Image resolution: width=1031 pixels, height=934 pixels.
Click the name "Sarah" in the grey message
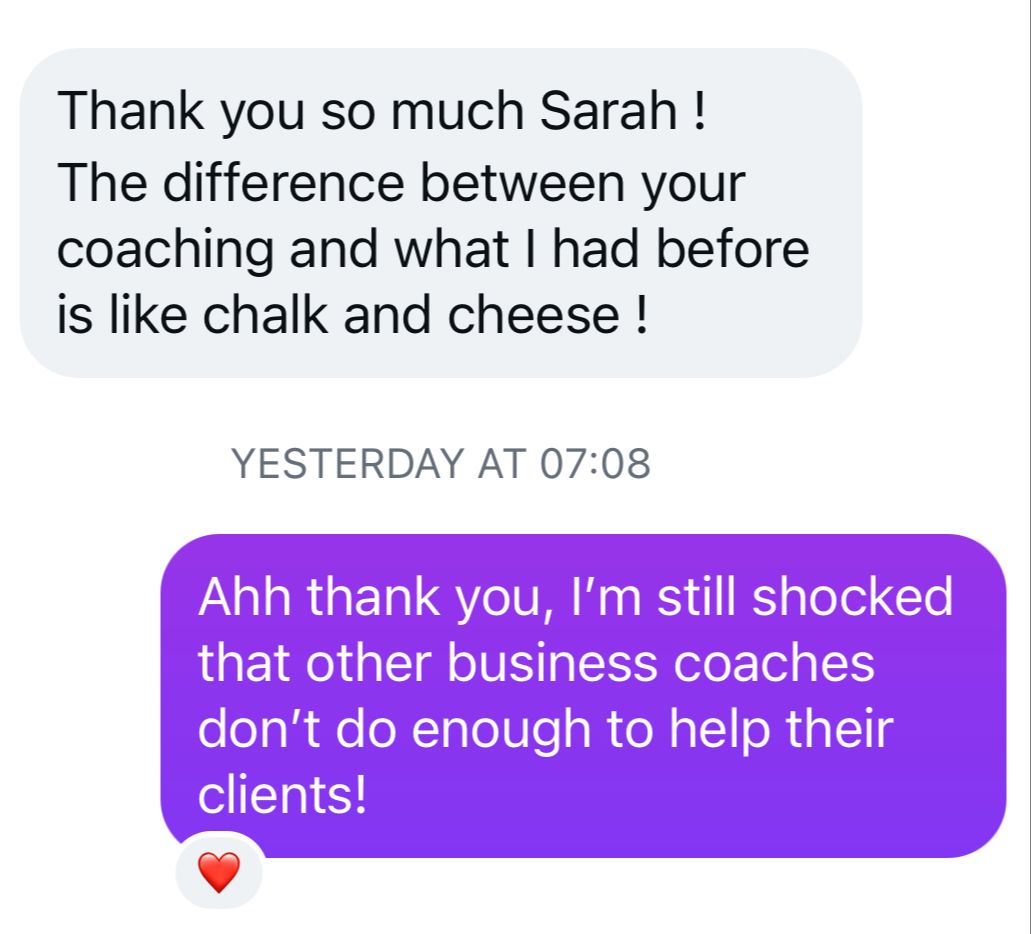[608, 111]
